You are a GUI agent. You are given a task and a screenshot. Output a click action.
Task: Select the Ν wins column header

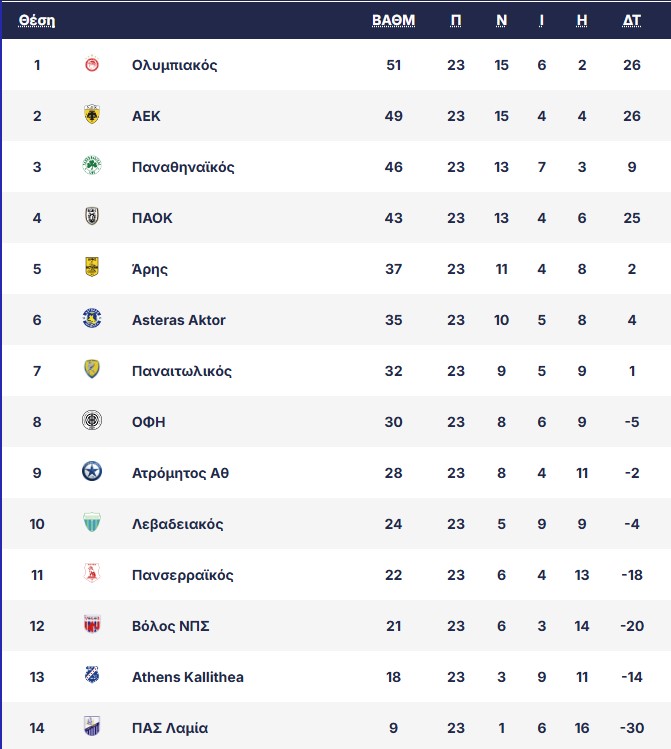click(x=501, y=20)
